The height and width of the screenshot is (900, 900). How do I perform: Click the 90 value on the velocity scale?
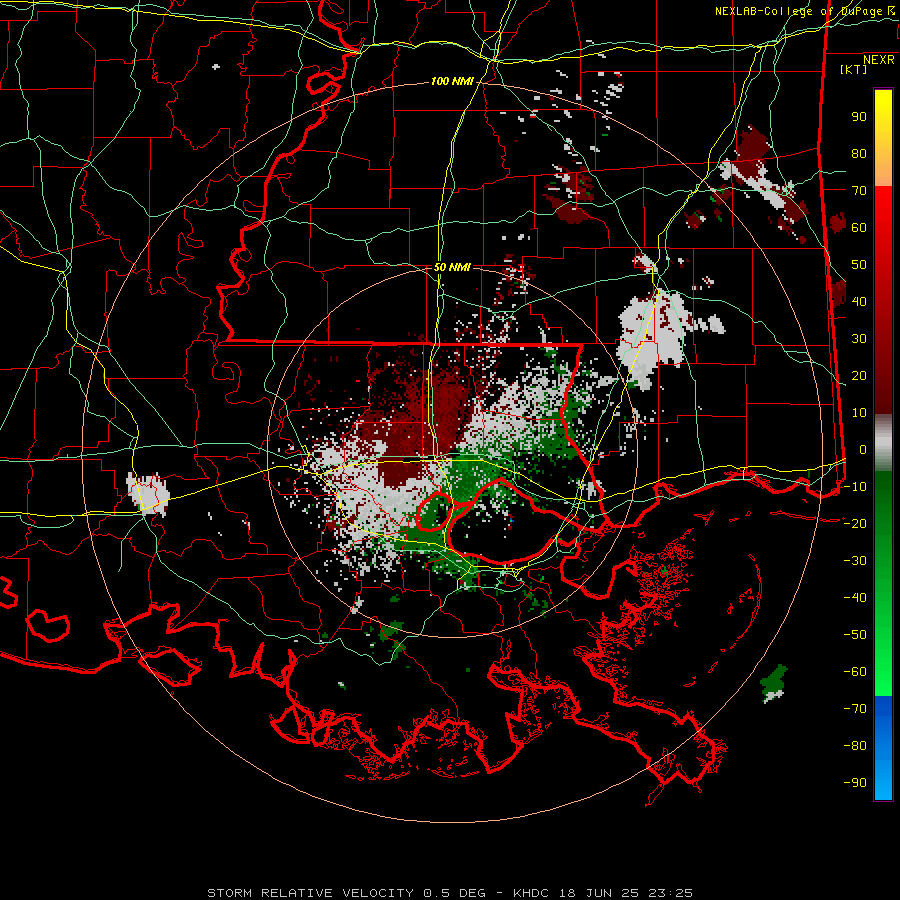(x=859, y=117)
